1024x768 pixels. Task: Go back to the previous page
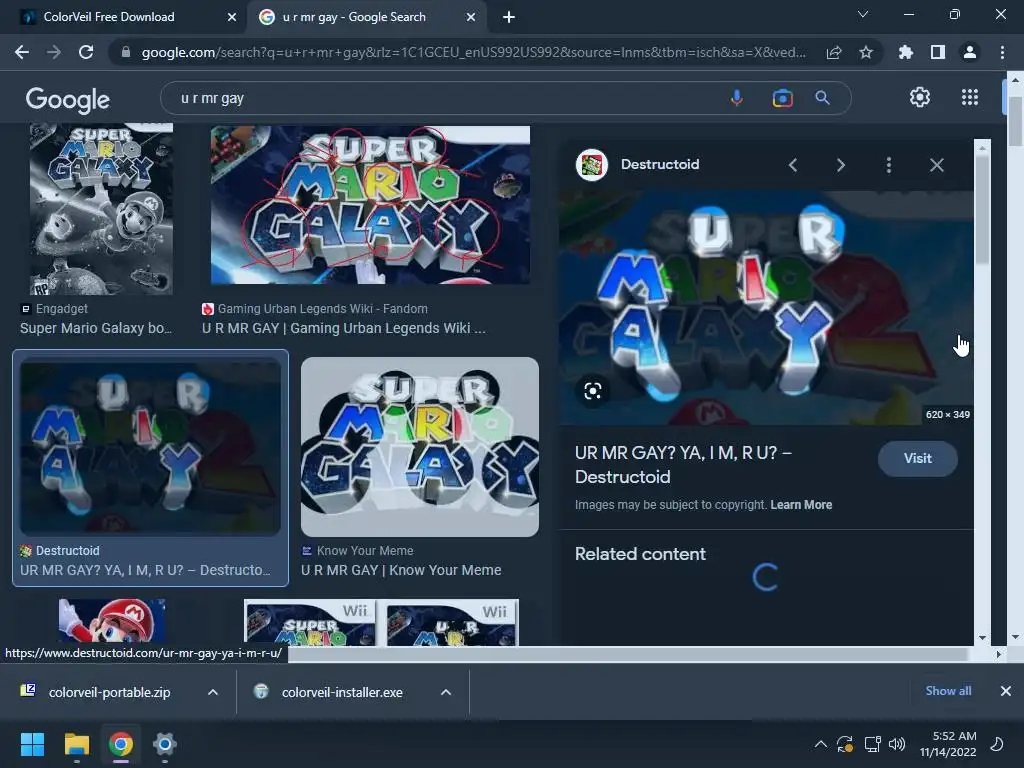click(22, 52)
